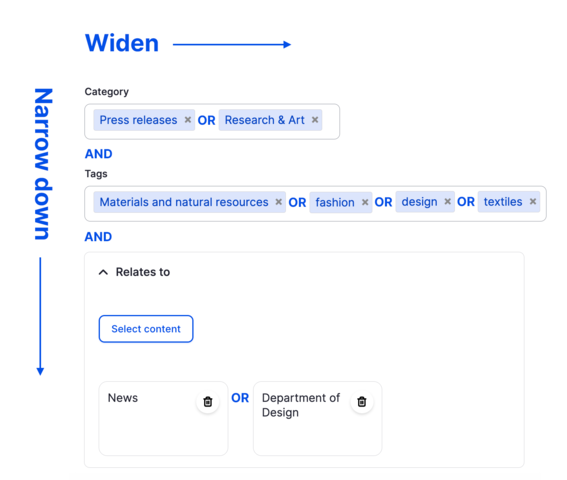
Task: Click inside the Tags input field
Action: (315, 204)
